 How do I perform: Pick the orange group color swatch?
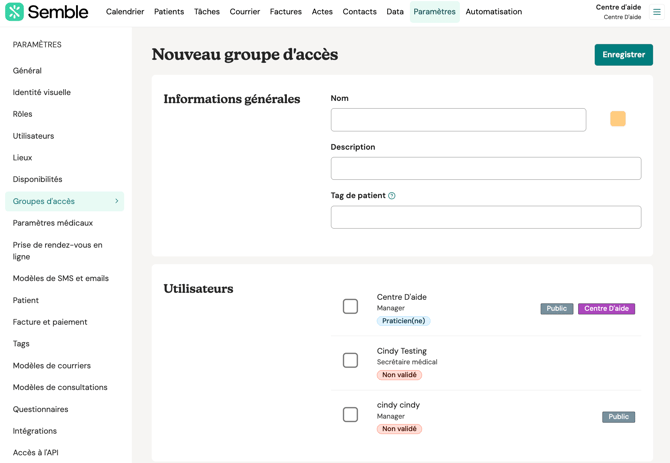click(x=618, y=119)
